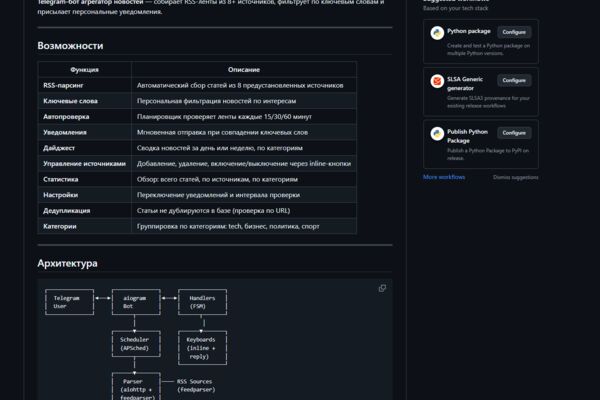
Task: Select the Ключевые слова table cell
Action: tap(85, 101)
